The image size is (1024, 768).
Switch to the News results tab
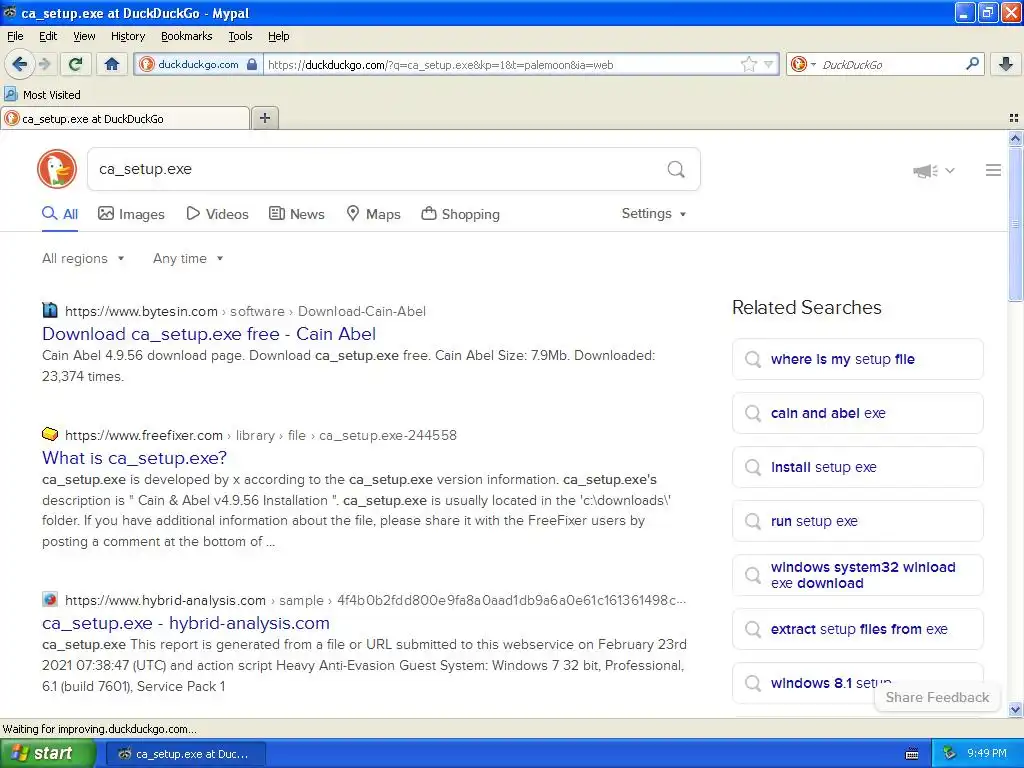tap(297, 214)
